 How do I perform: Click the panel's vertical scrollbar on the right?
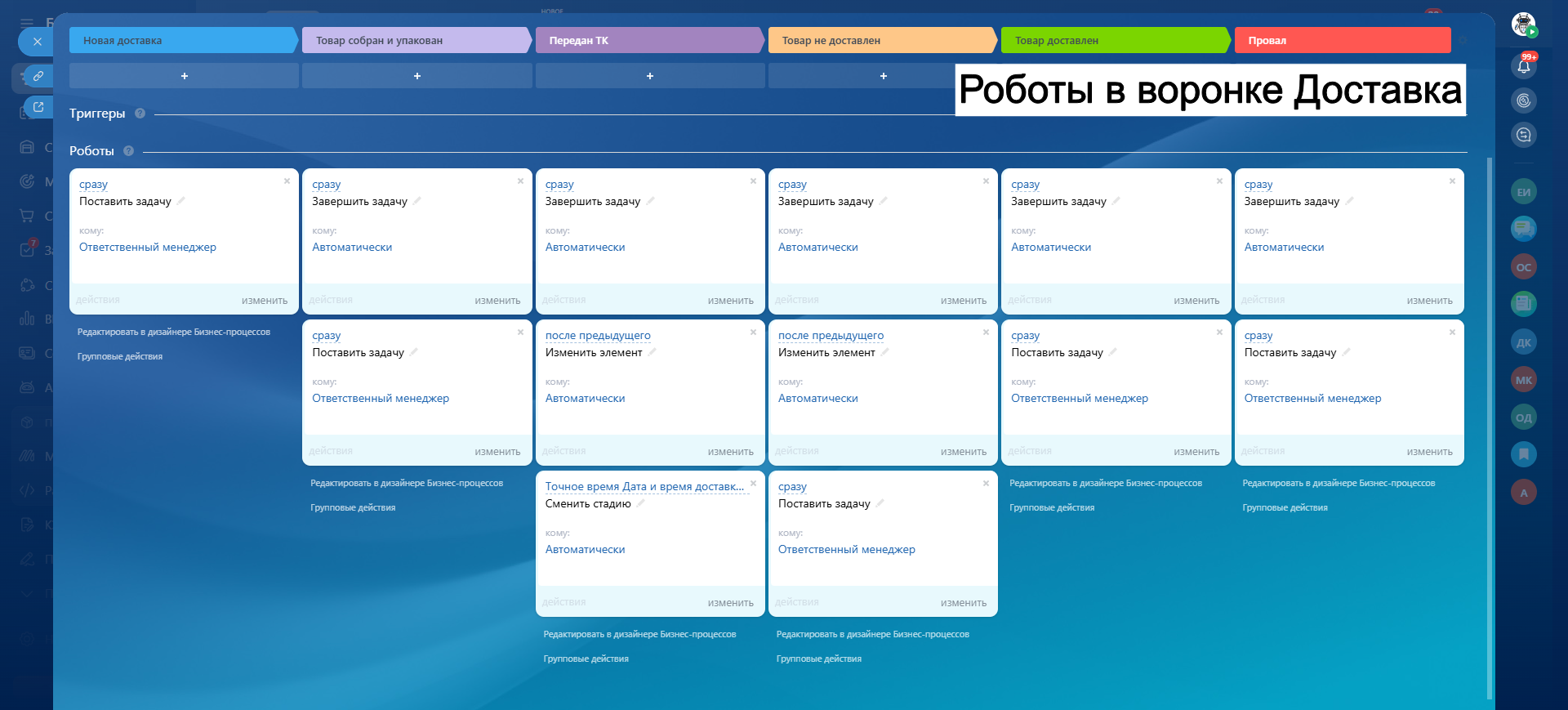[x=1489, y=409]
